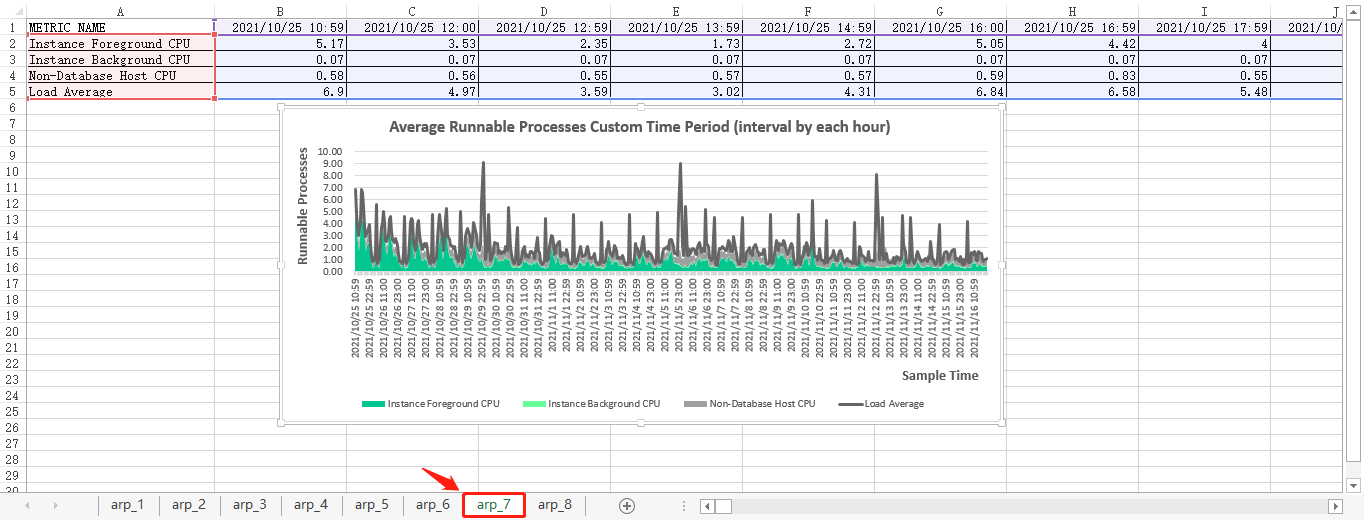The height and width of the screenshot is (520, 1364).
Task: Click horizontal scrollbar right arrow
Action: click(1334, 506)
